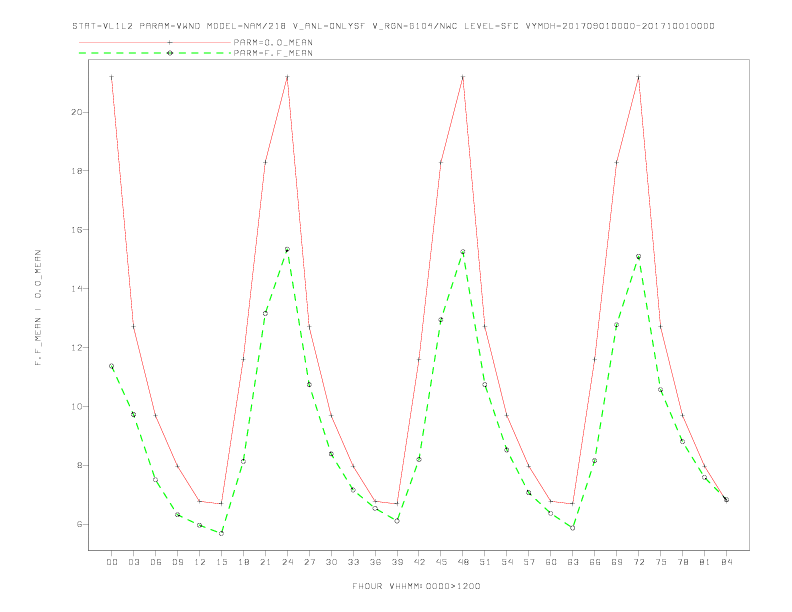Screen dimensions: 792x612
Task: Click green F_MEAN minimum circle at hour 39
Action: (397, 521)
